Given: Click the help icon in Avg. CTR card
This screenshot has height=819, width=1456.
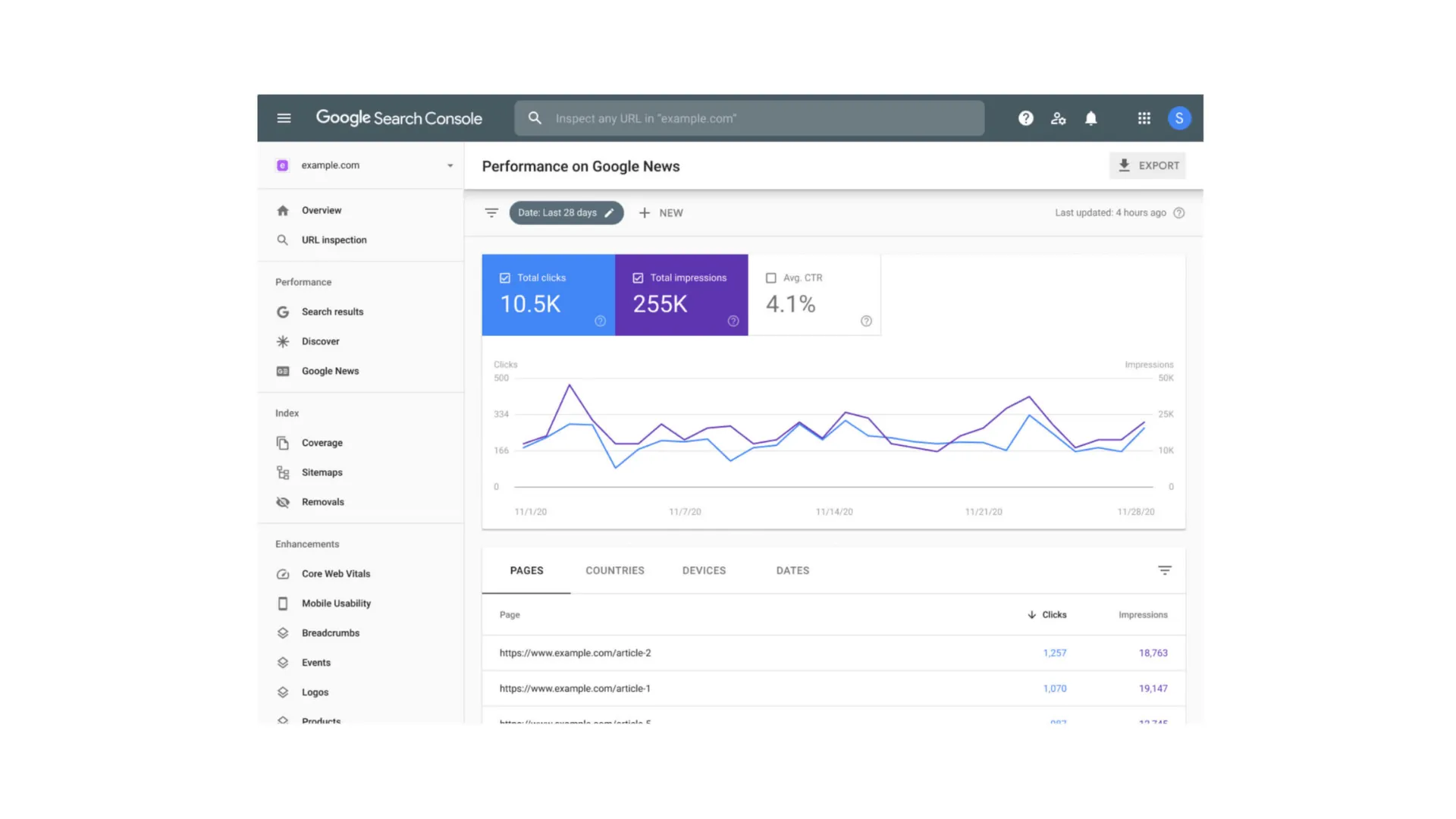Looking at the screenshot, I should [866, 322].
